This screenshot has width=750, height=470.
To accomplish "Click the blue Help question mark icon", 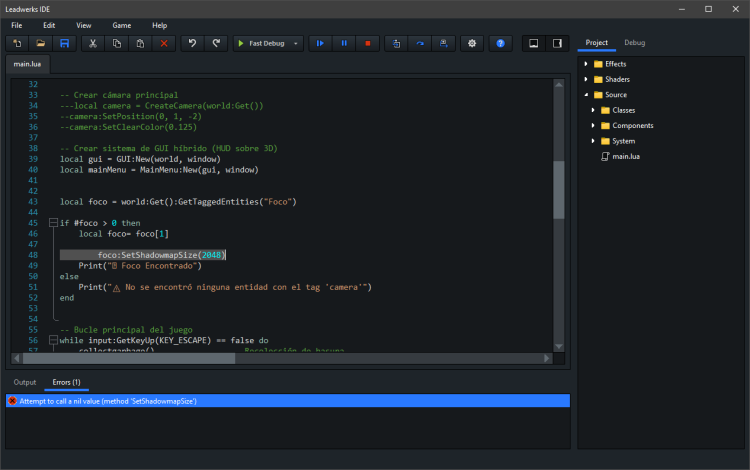I will 501,44.
